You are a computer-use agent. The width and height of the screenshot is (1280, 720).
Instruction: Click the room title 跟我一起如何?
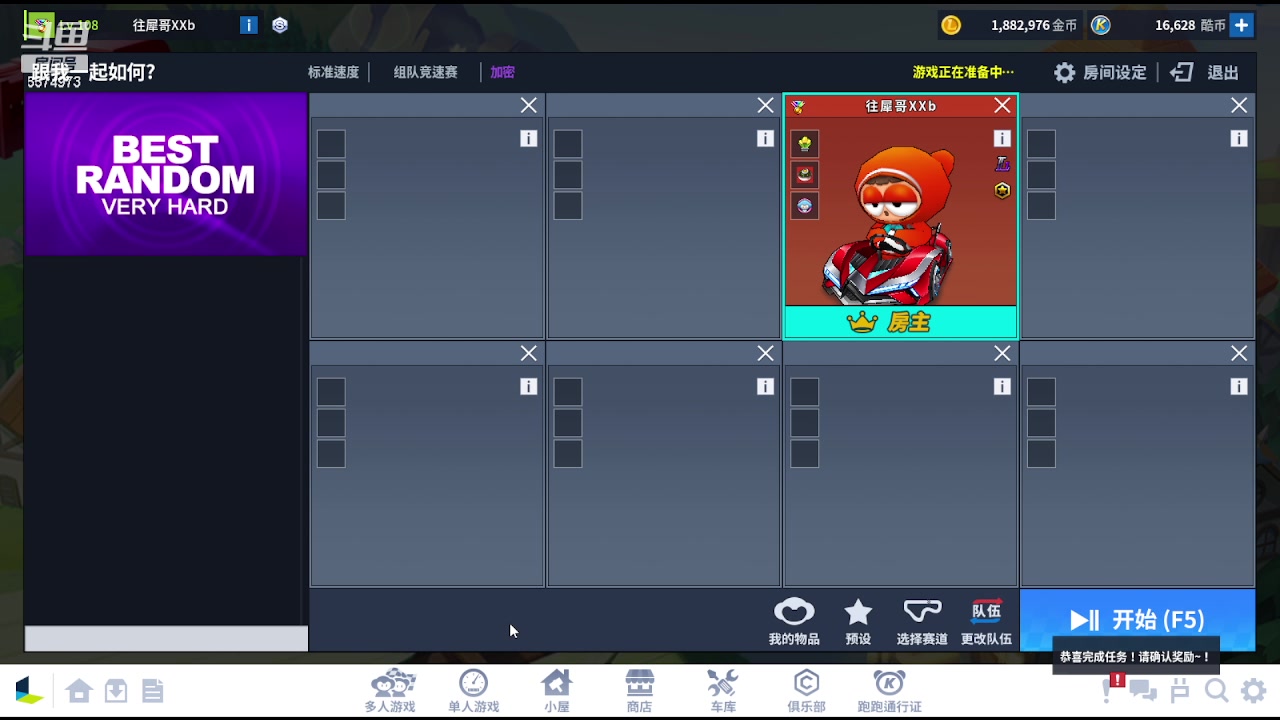[92, 72]
